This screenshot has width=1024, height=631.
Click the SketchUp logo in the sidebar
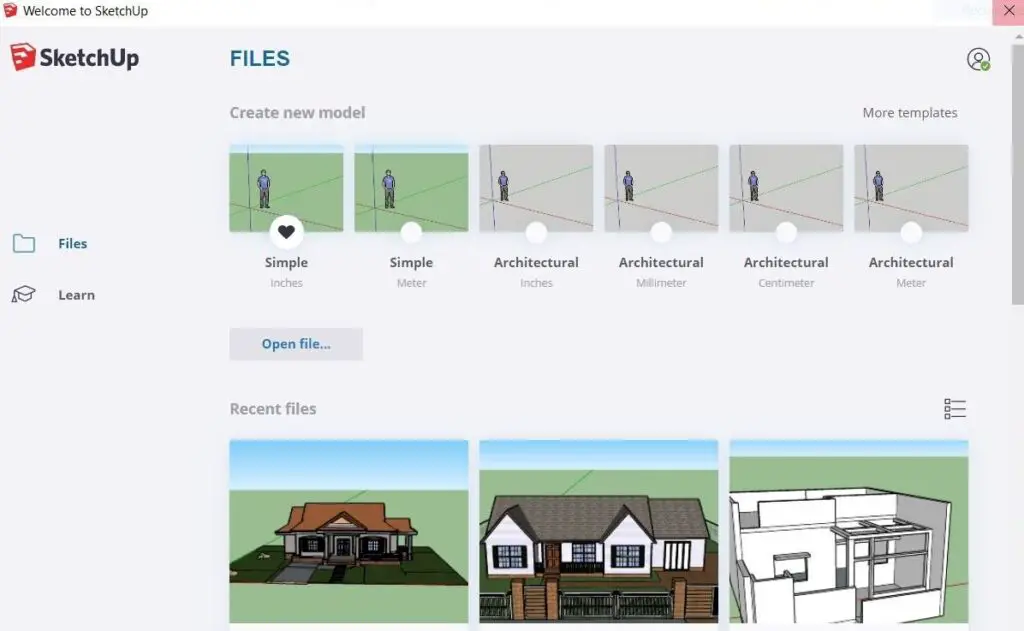coord(74,57)
